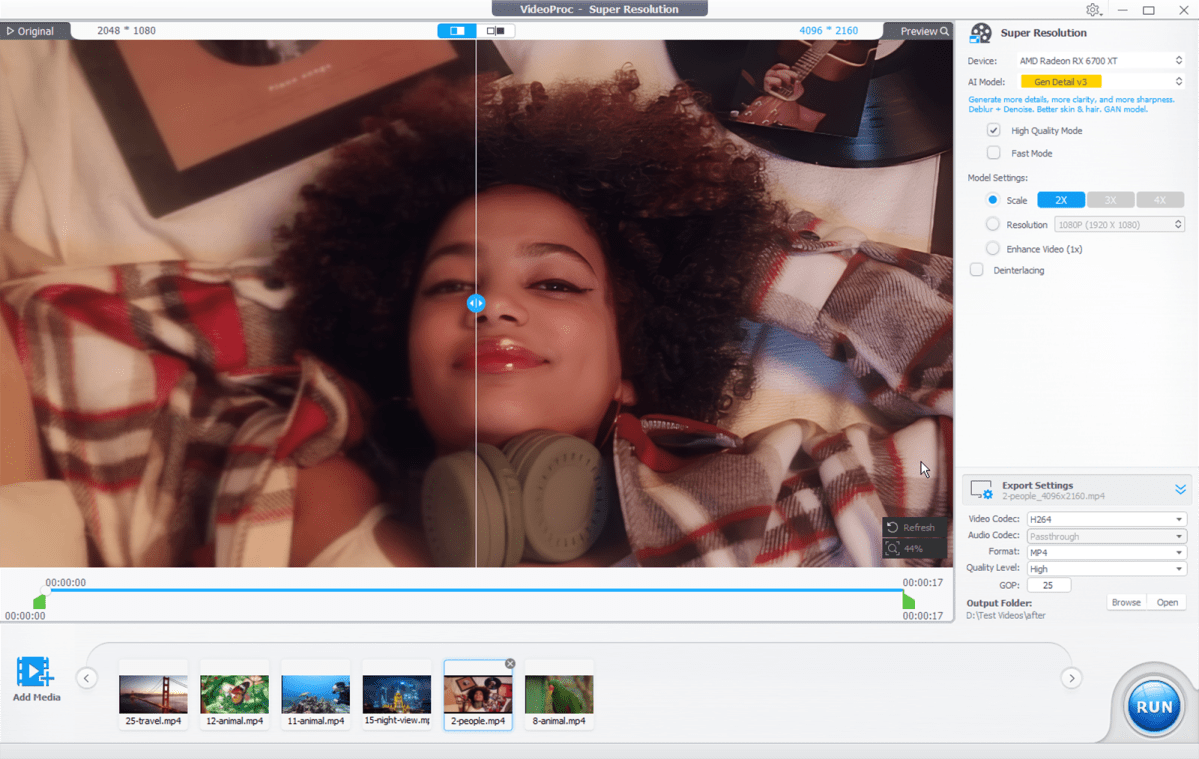
Task: Click the Add Media icon
Action: click(35, 672)
